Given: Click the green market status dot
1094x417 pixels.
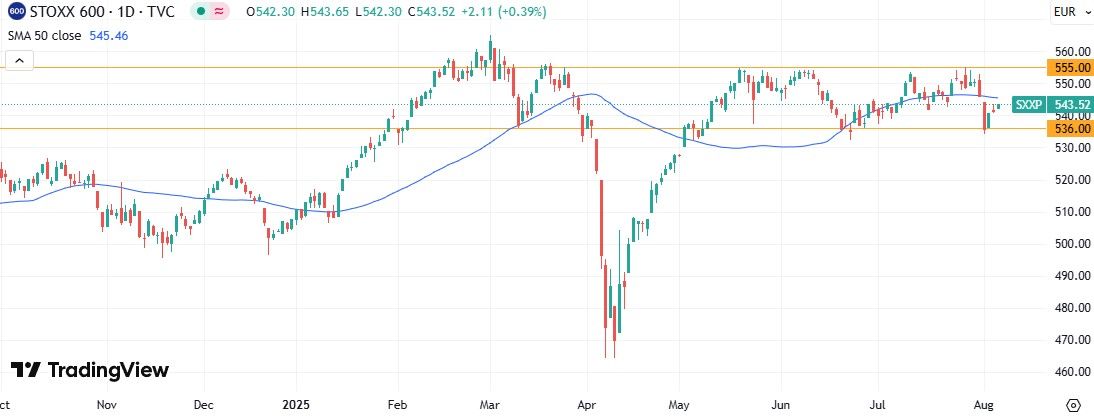Looking at the screenshot, I should [x=201, y=12].
